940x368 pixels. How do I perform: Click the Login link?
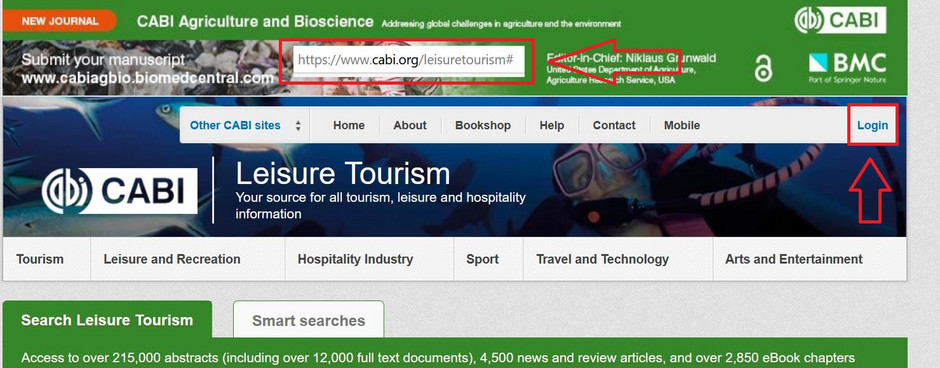tap(872, 125)
